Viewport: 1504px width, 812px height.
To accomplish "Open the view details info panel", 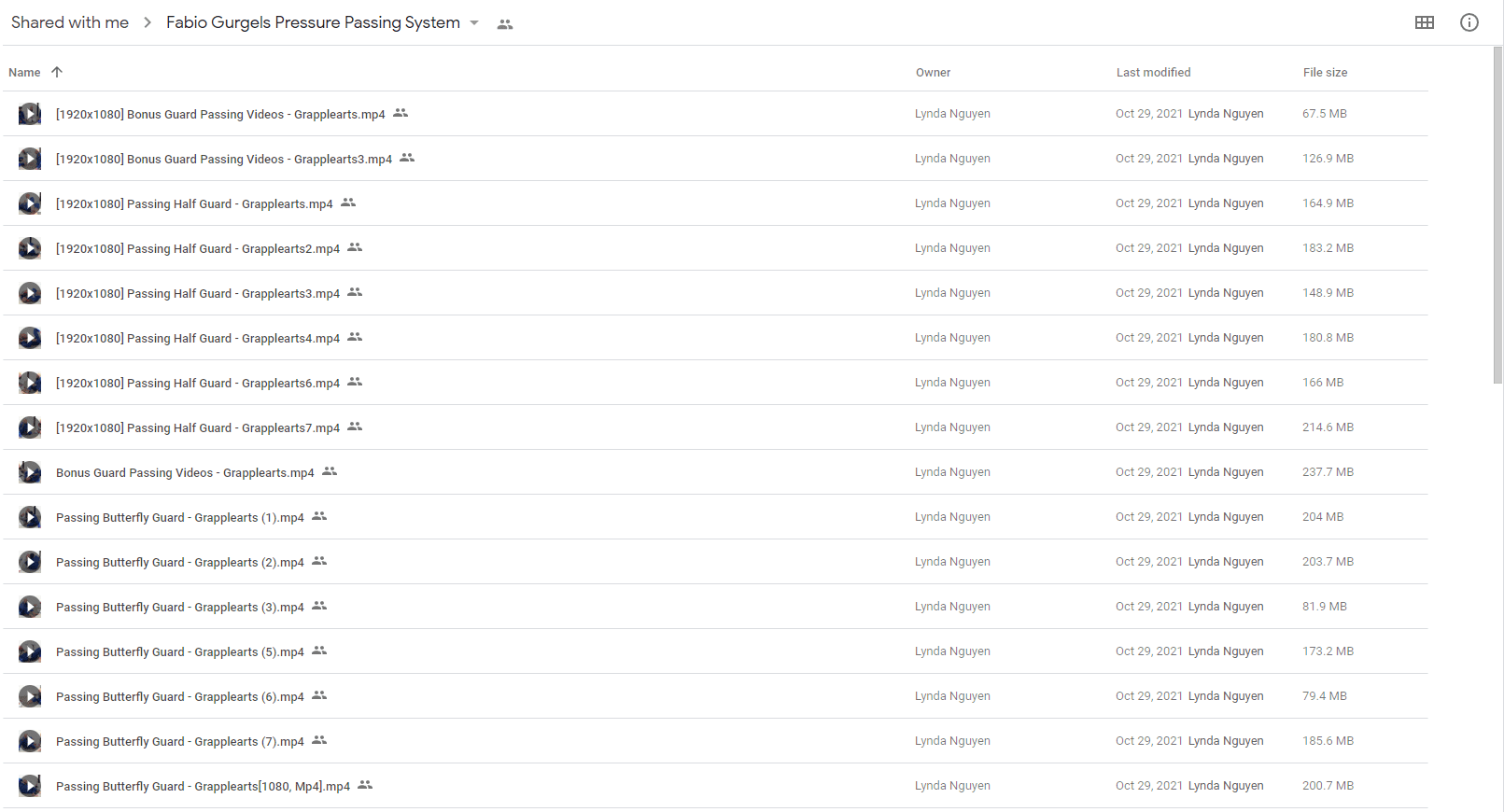I will pos(1469,22).
